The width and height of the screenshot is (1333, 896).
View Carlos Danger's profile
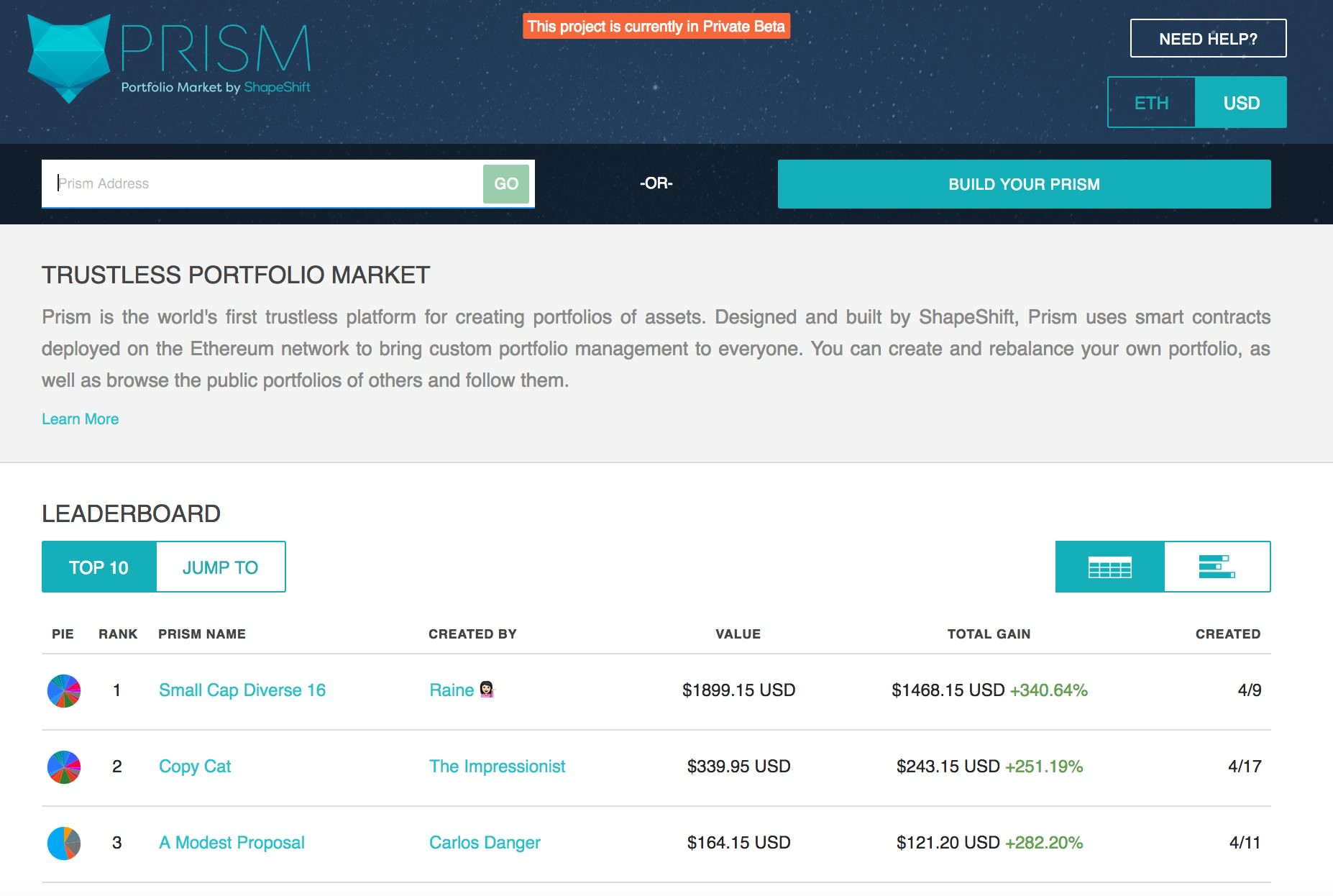point(485,843)
